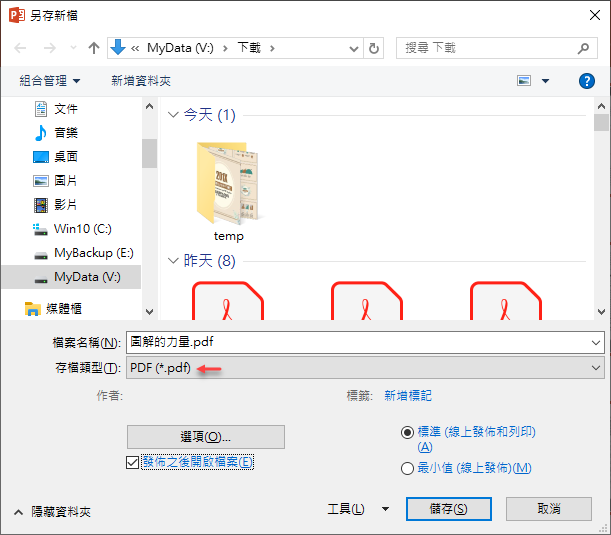Open the address bar history dropdown

click(x=353, y=49)
